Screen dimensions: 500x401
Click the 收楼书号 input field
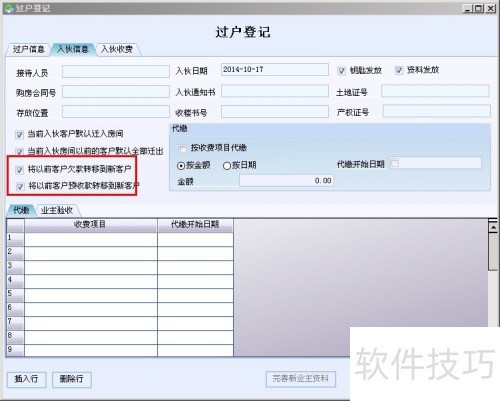(x=275, y=112)
